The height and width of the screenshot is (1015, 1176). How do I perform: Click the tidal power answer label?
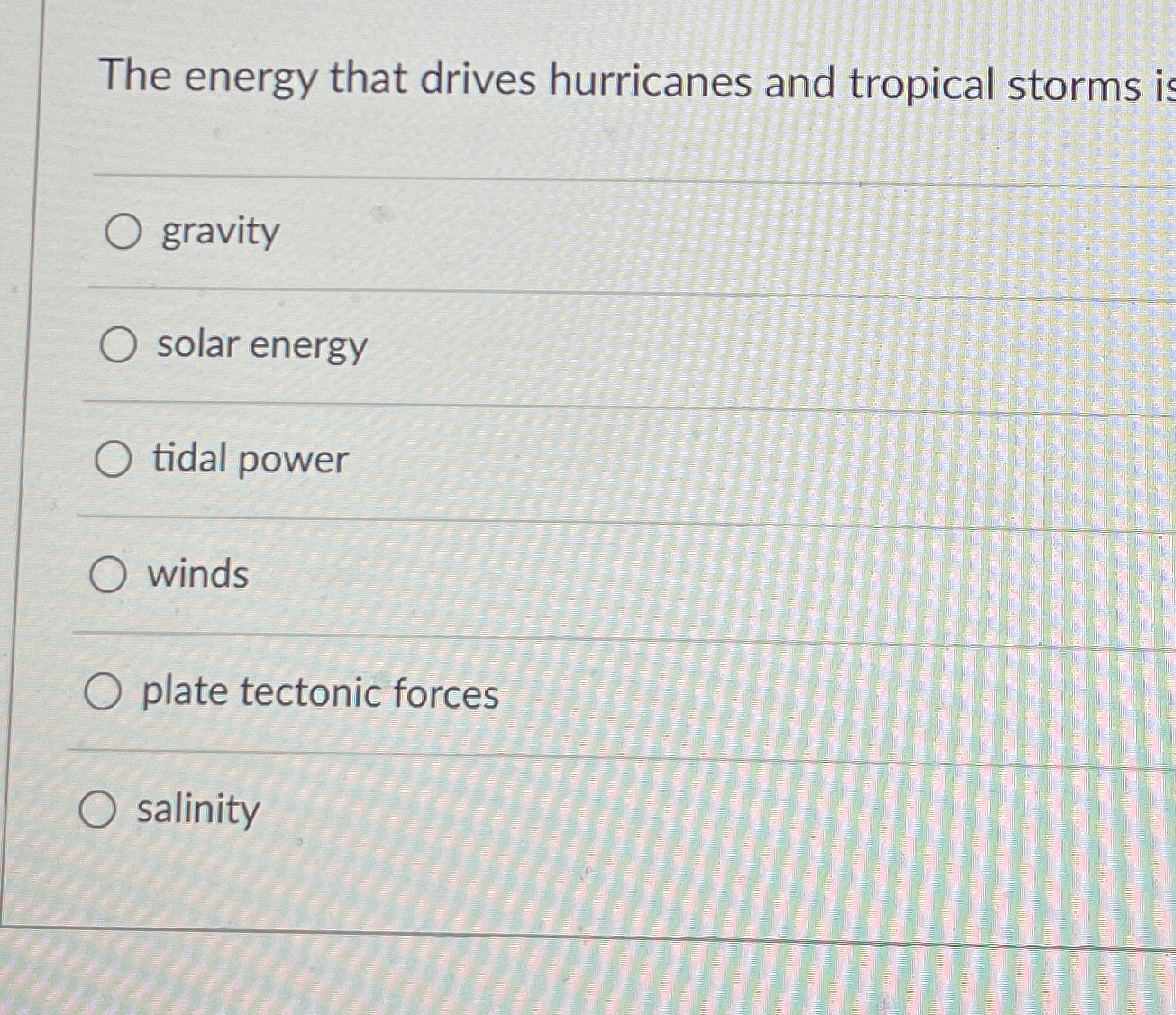(250, 461)
